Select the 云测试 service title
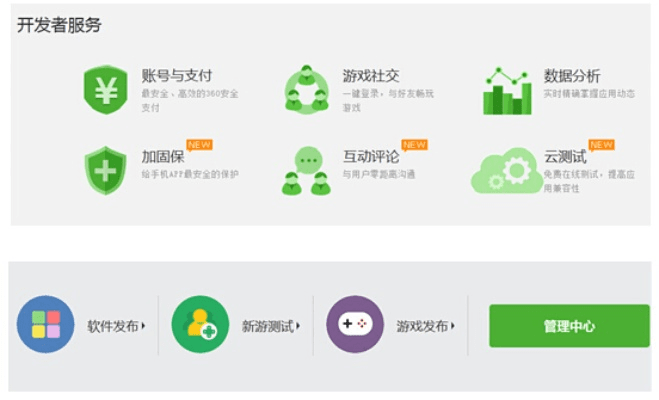This screenshot has height=400, width=659. [565, 157]
